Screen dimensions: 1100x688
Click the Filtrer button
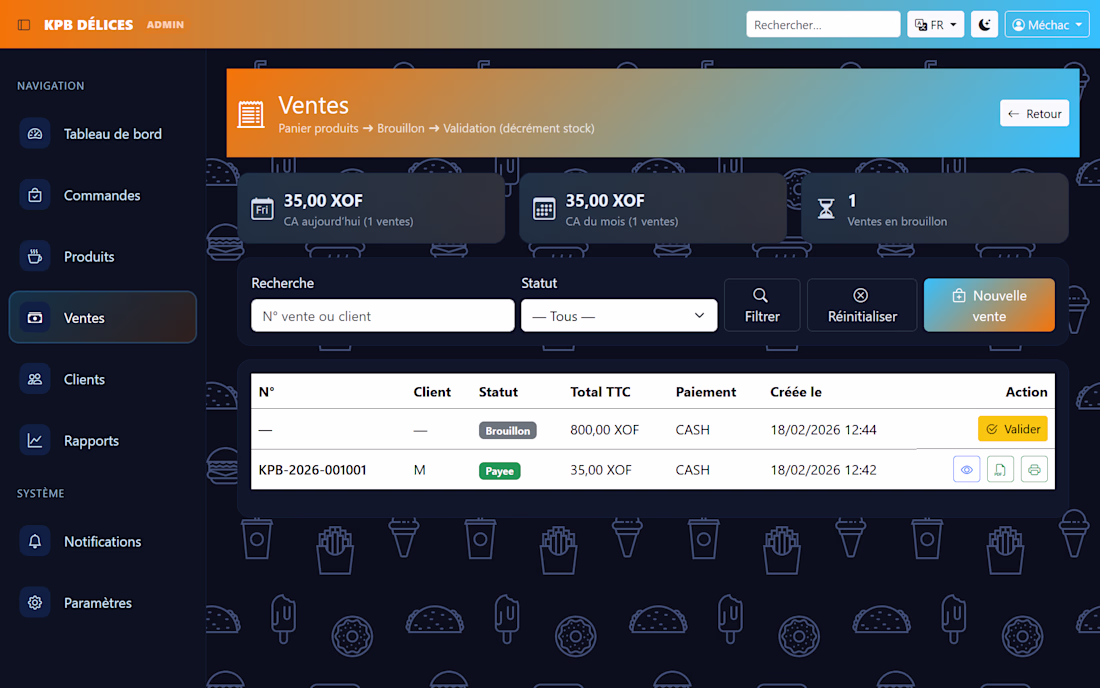click(x=762, y=305)
